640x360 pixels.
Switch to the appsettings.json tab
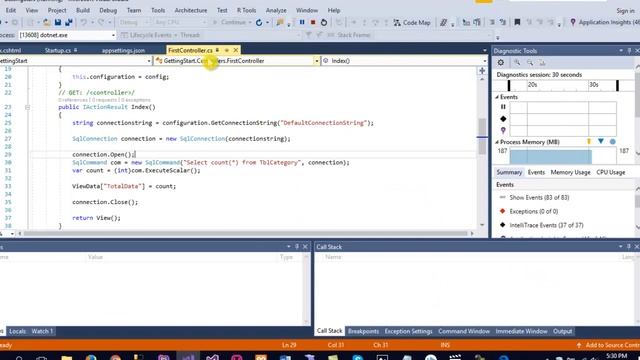pos(123,50)
